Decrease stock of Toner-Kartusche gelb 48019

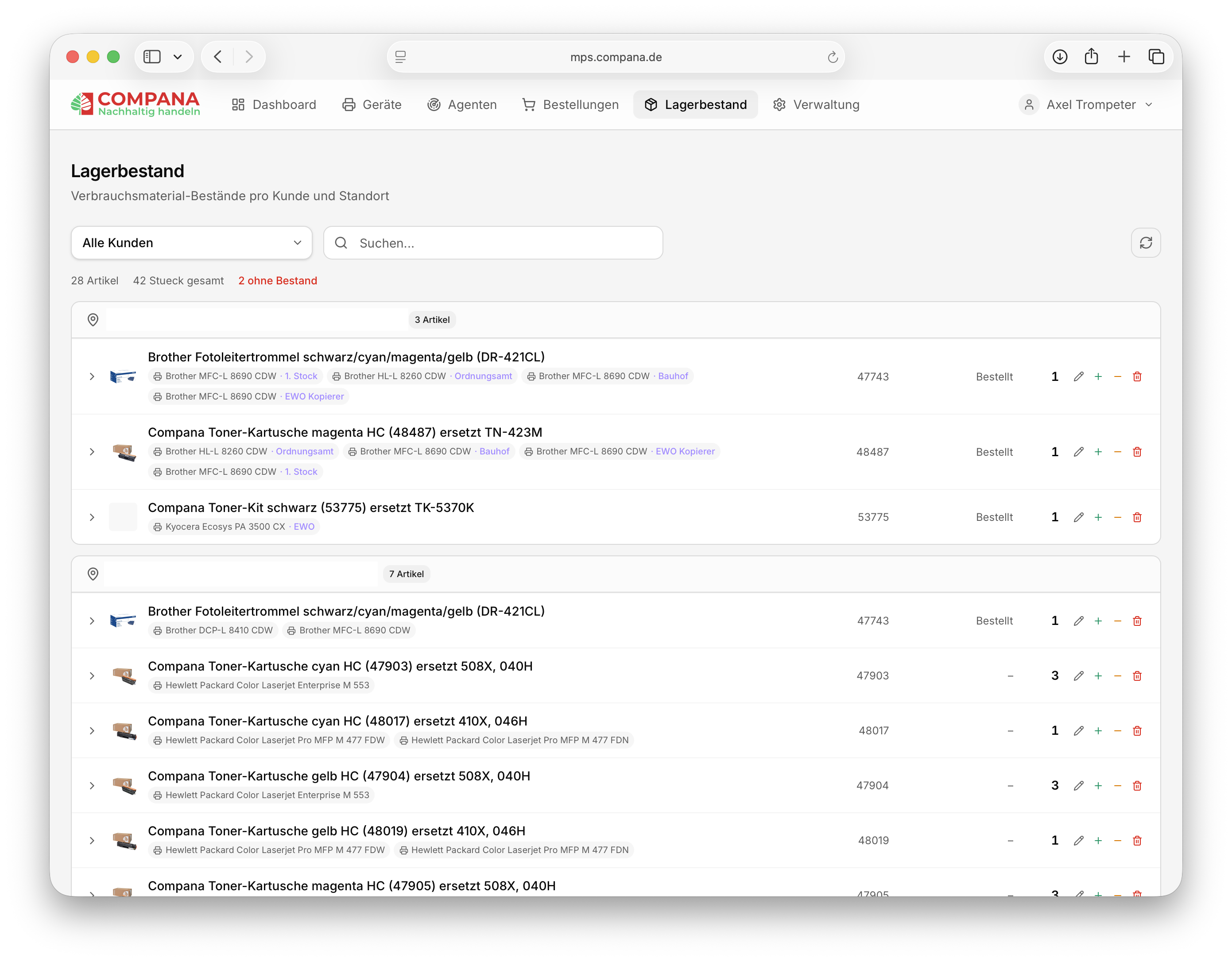click(x=1117, y=841)
